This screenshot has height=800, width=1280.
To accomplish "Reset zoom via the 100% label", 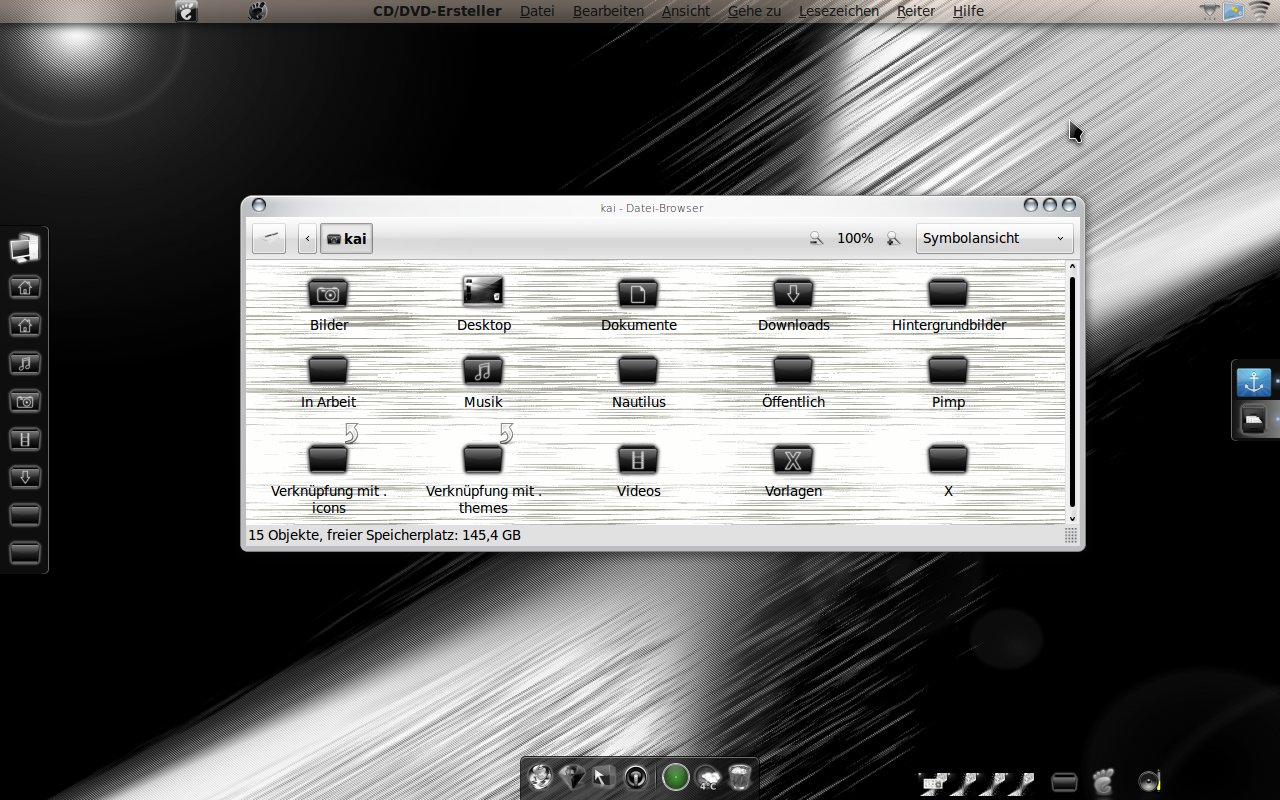I will click(855, 238).
